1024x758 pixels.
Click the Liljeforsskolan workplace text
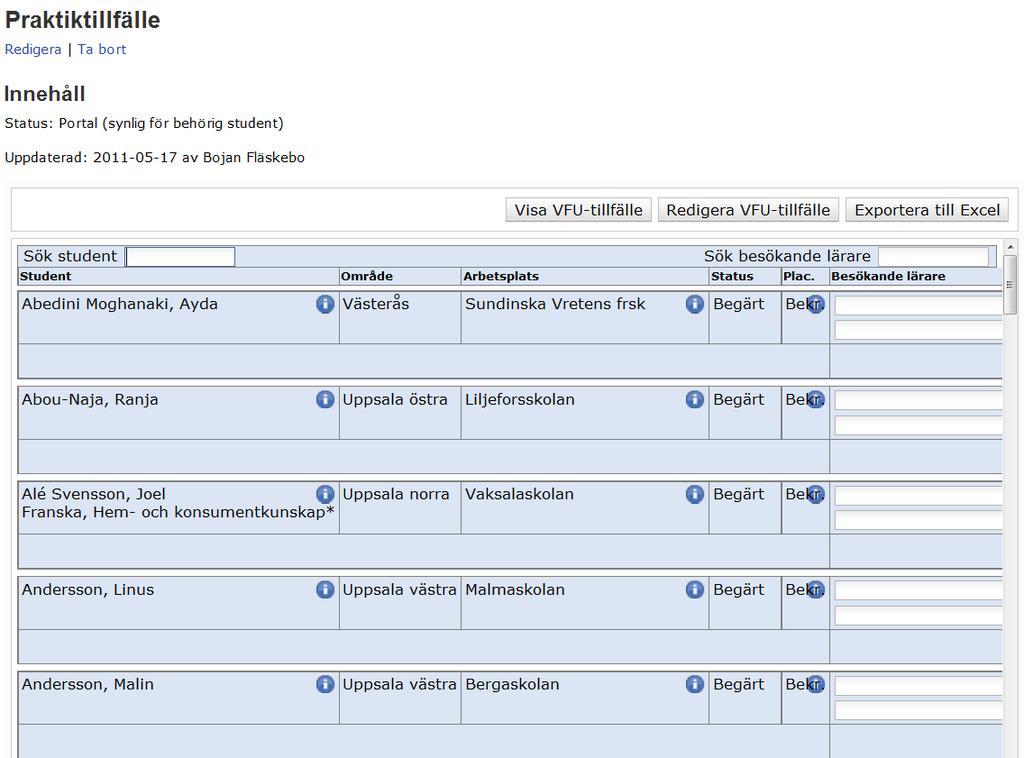click(520, 400)
